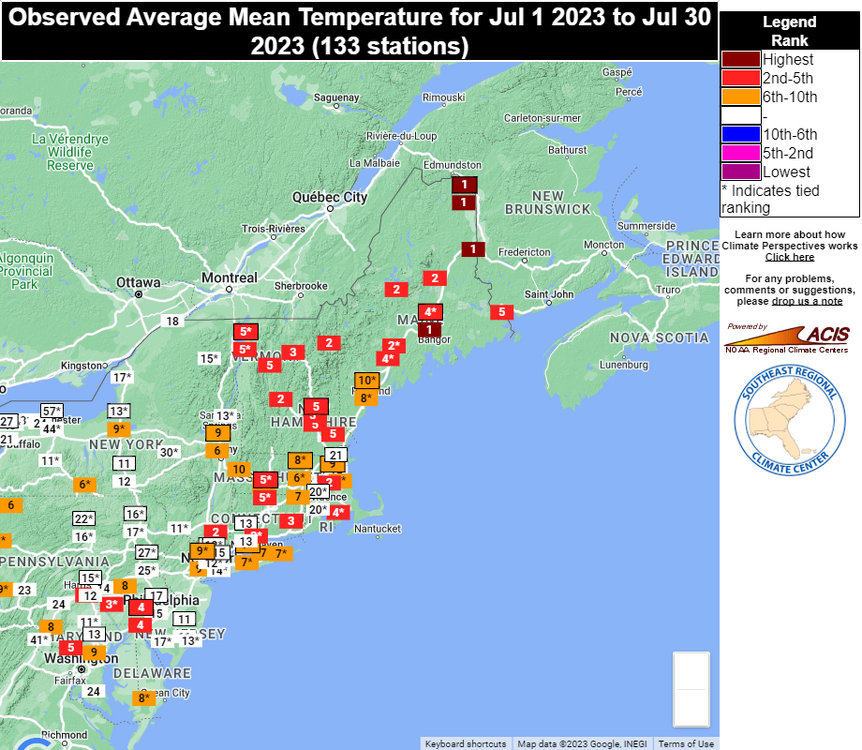The image size is (862, 750).
Task: Select the white marker 24 near Fairfax
Action: [x=93, y=691]
